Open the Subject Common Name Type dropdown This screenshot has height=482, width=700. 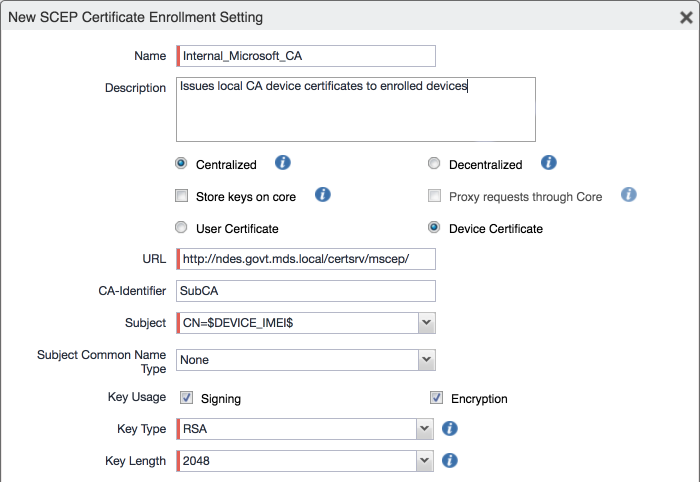pos(427,360)
